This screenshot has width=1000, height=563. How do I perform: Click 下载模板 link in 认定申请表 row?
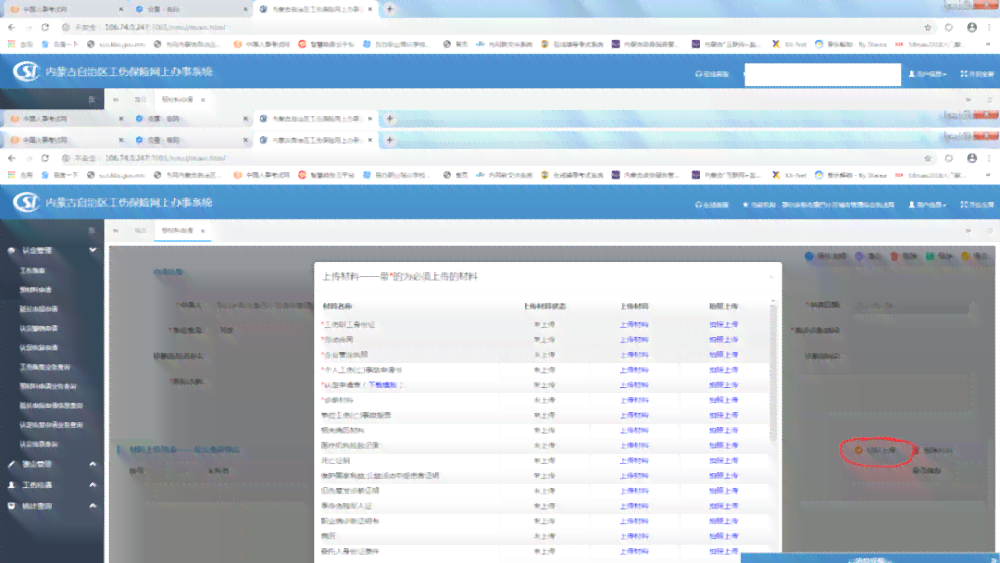(383, 385)
